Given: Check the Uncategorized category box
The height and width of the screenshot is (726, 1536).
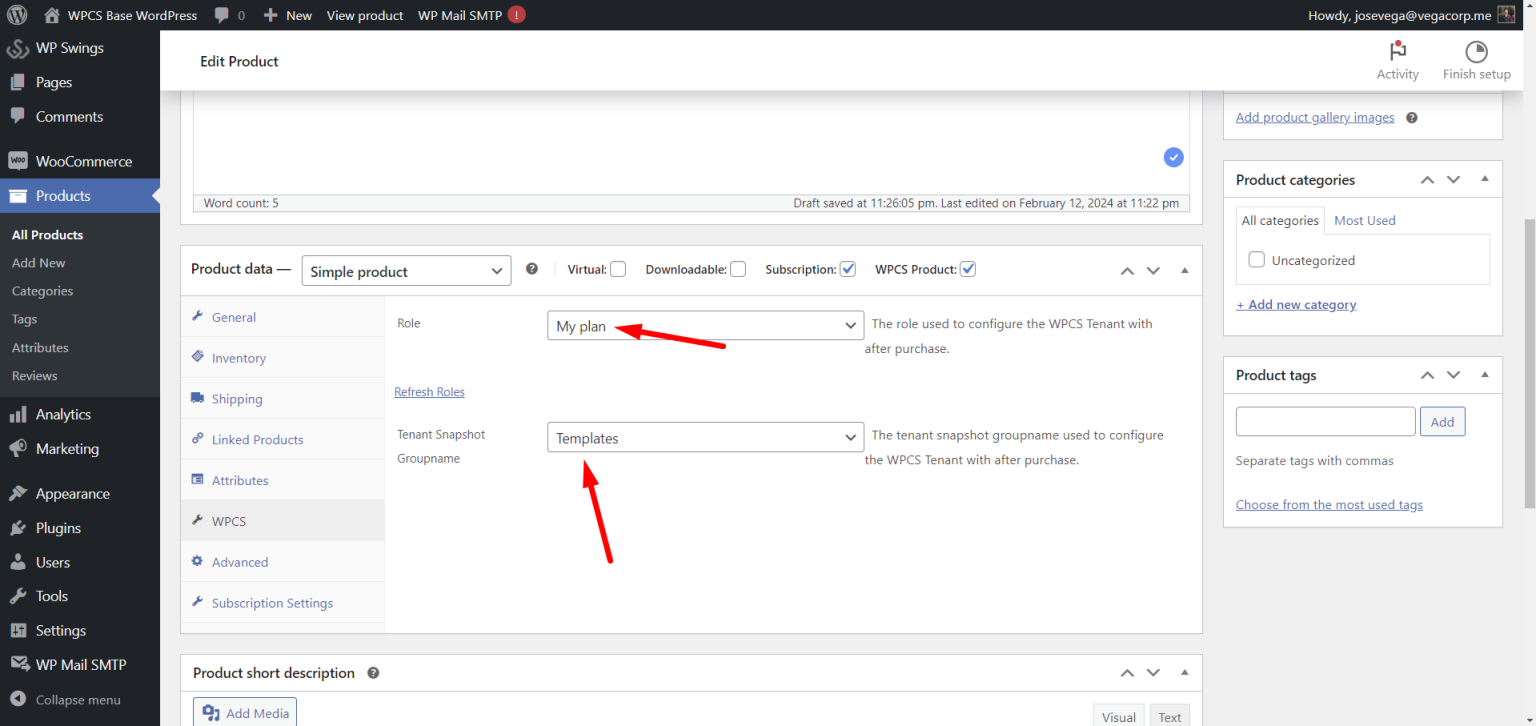Looking at the screenshot, I should 1256,259.
